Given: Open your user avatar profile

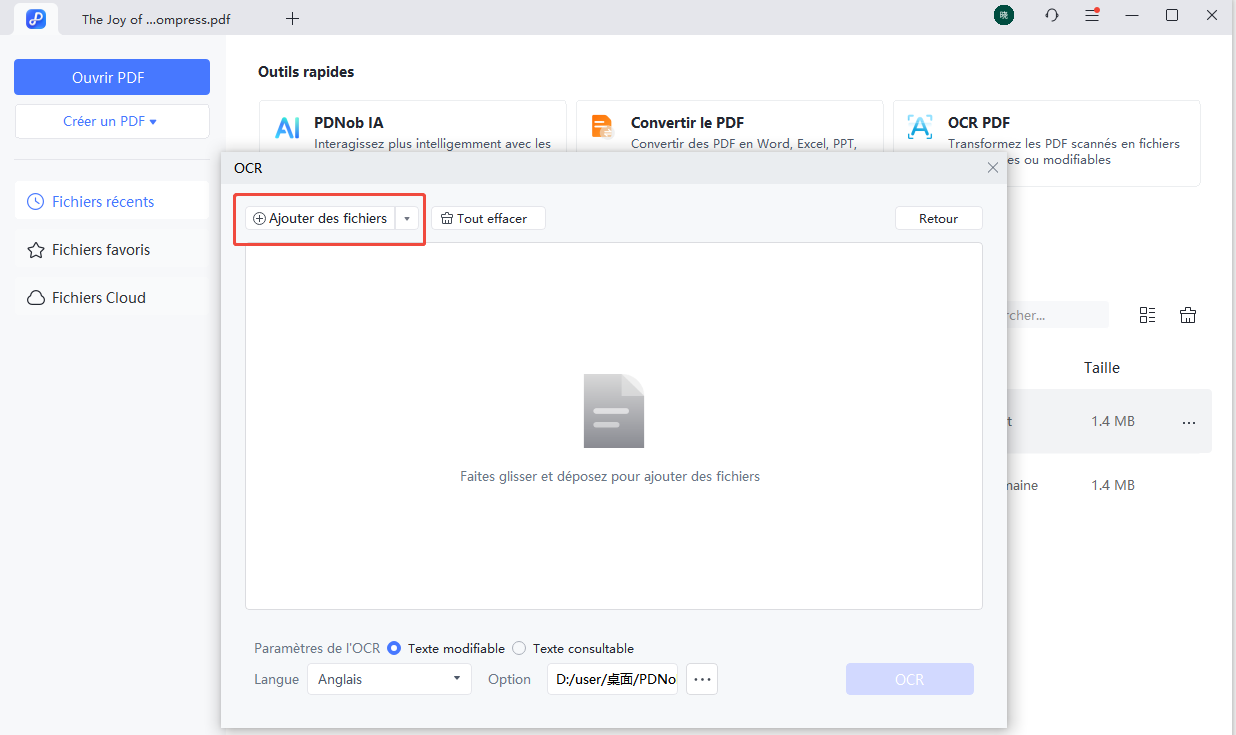Looking at the screenshot, I should (1003, 15).
